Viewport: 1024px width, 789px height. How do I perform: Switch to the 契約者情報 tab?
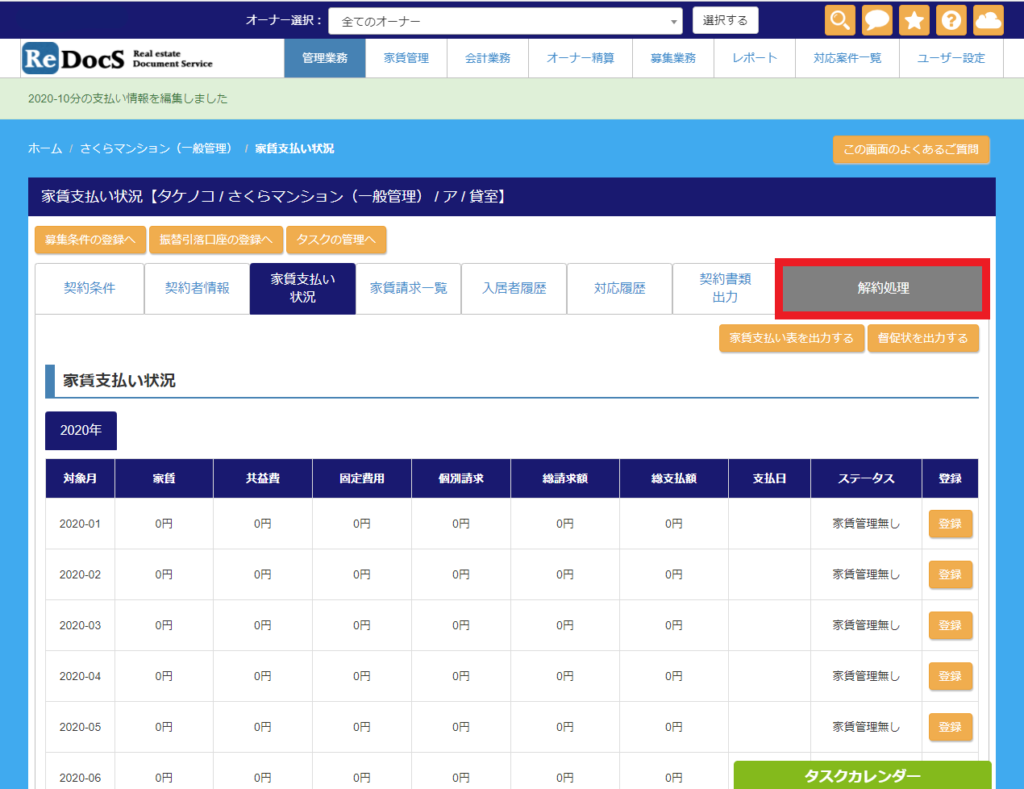coord(197,288)
